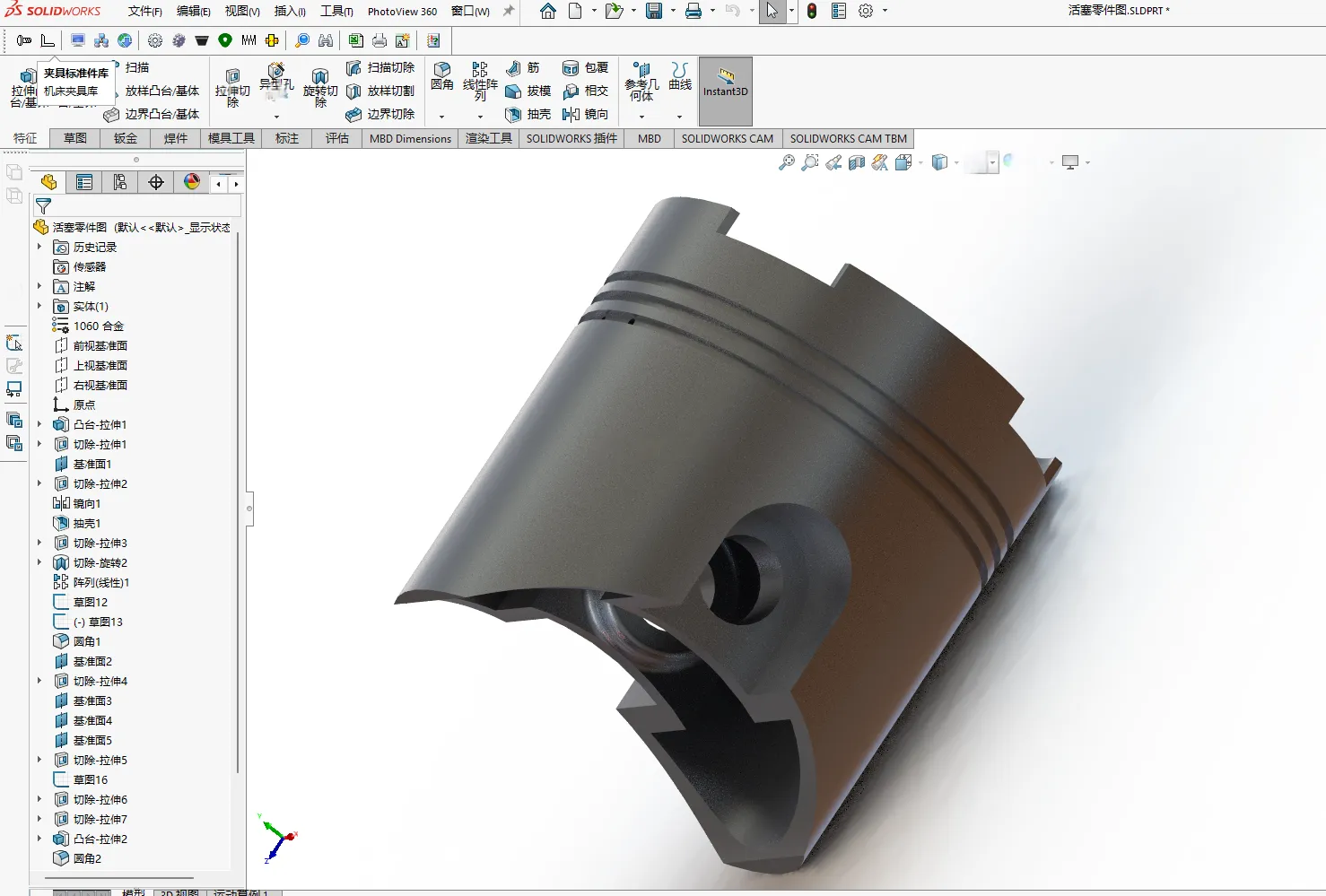This screenshot has height=896, width=1326.
Task: Select the 圆角2 feature in tree
Action: (x=78, y=858)
